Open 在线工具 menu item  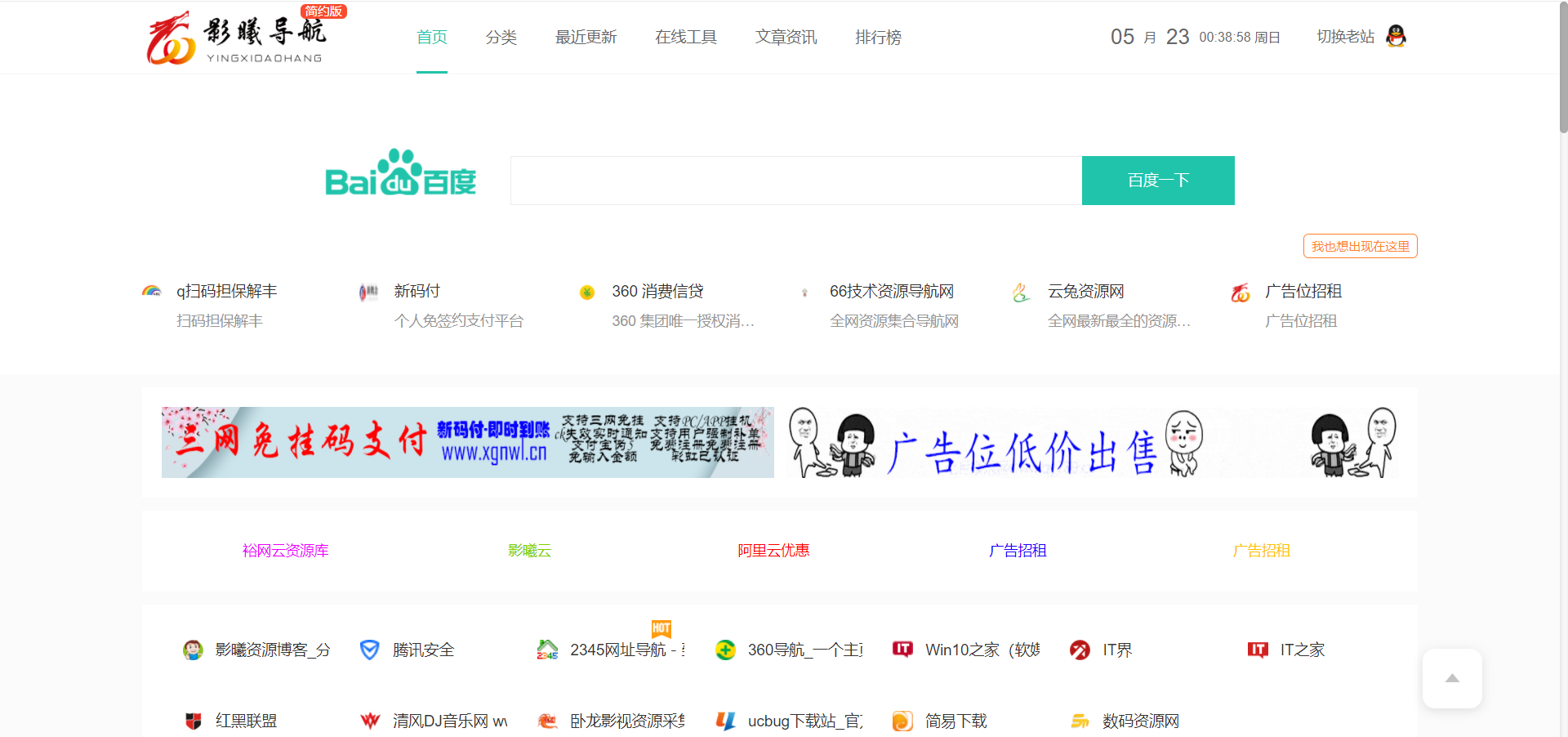point(686,38)
